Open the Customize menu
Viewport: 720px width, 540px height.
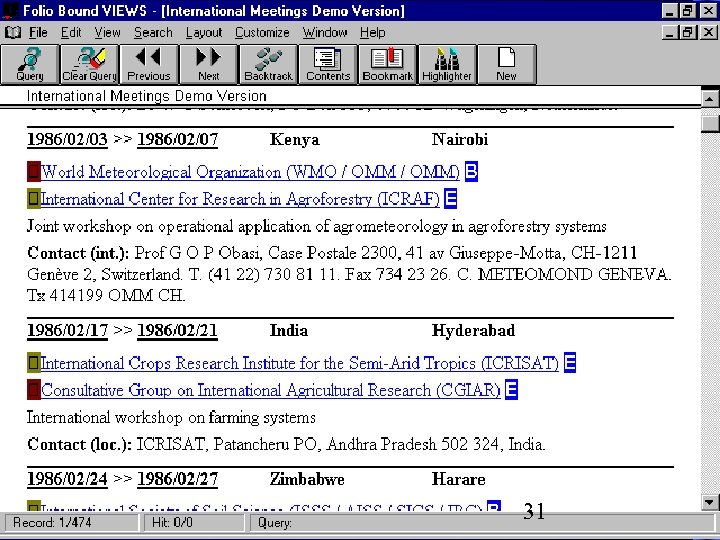(262, 33)
